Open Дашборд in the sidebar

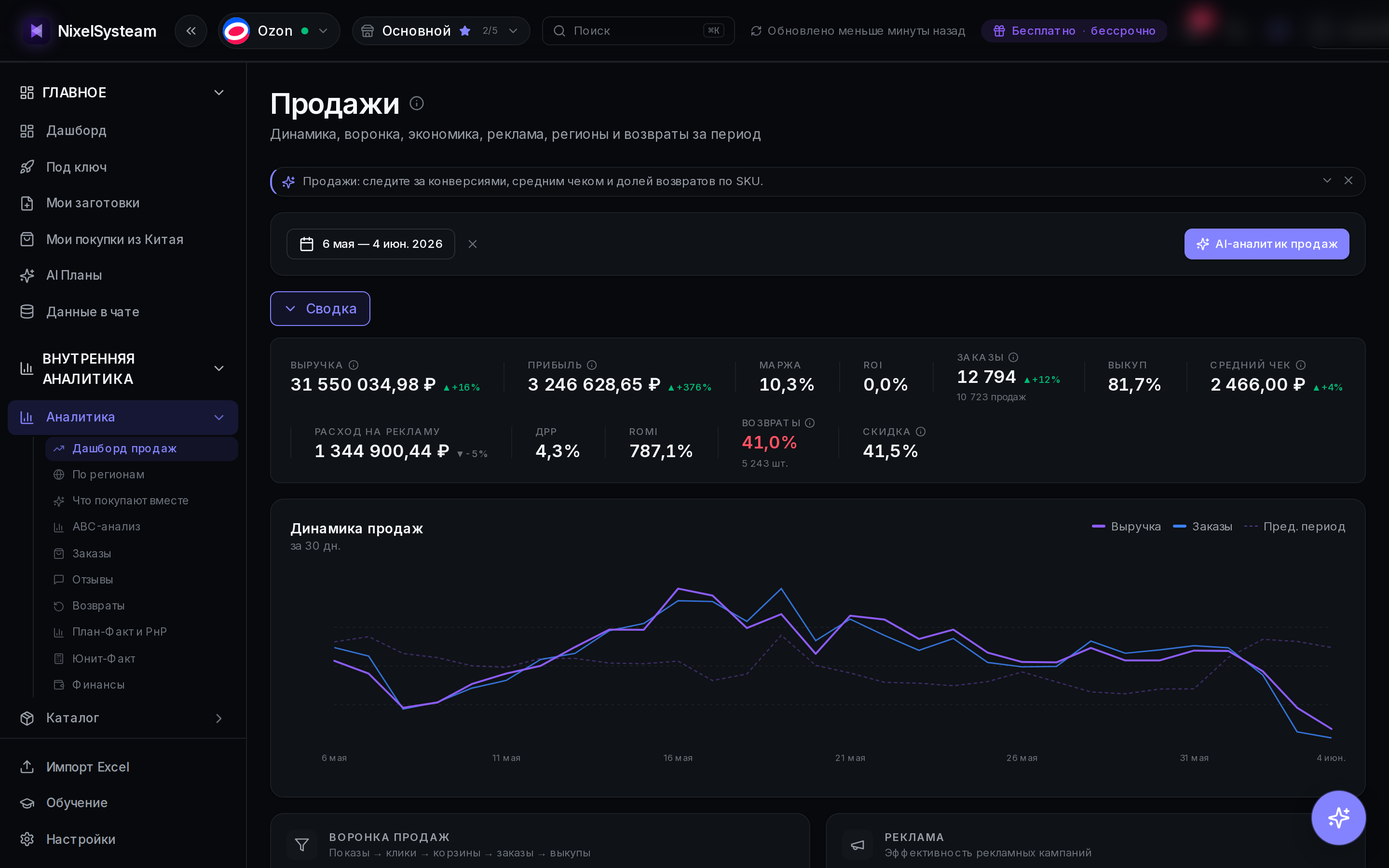(x=123, y=131)
